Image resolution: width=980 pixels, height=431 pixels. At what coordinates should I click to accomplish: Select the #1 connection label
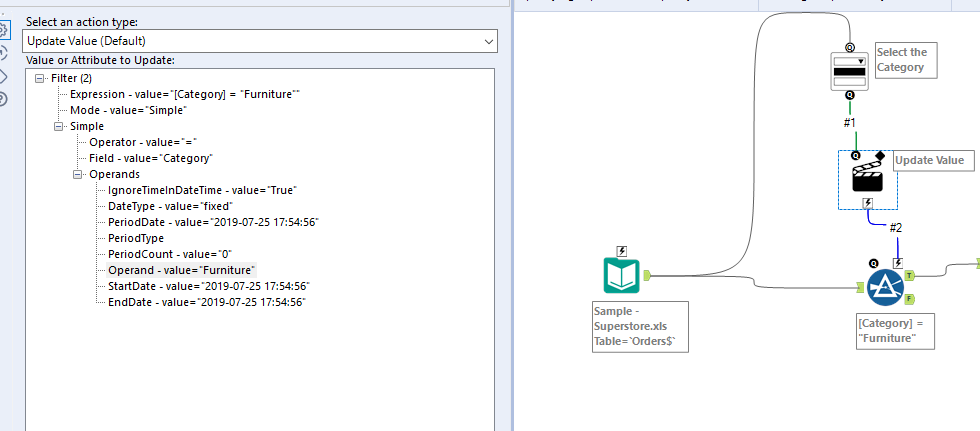[x=849, y=123]
